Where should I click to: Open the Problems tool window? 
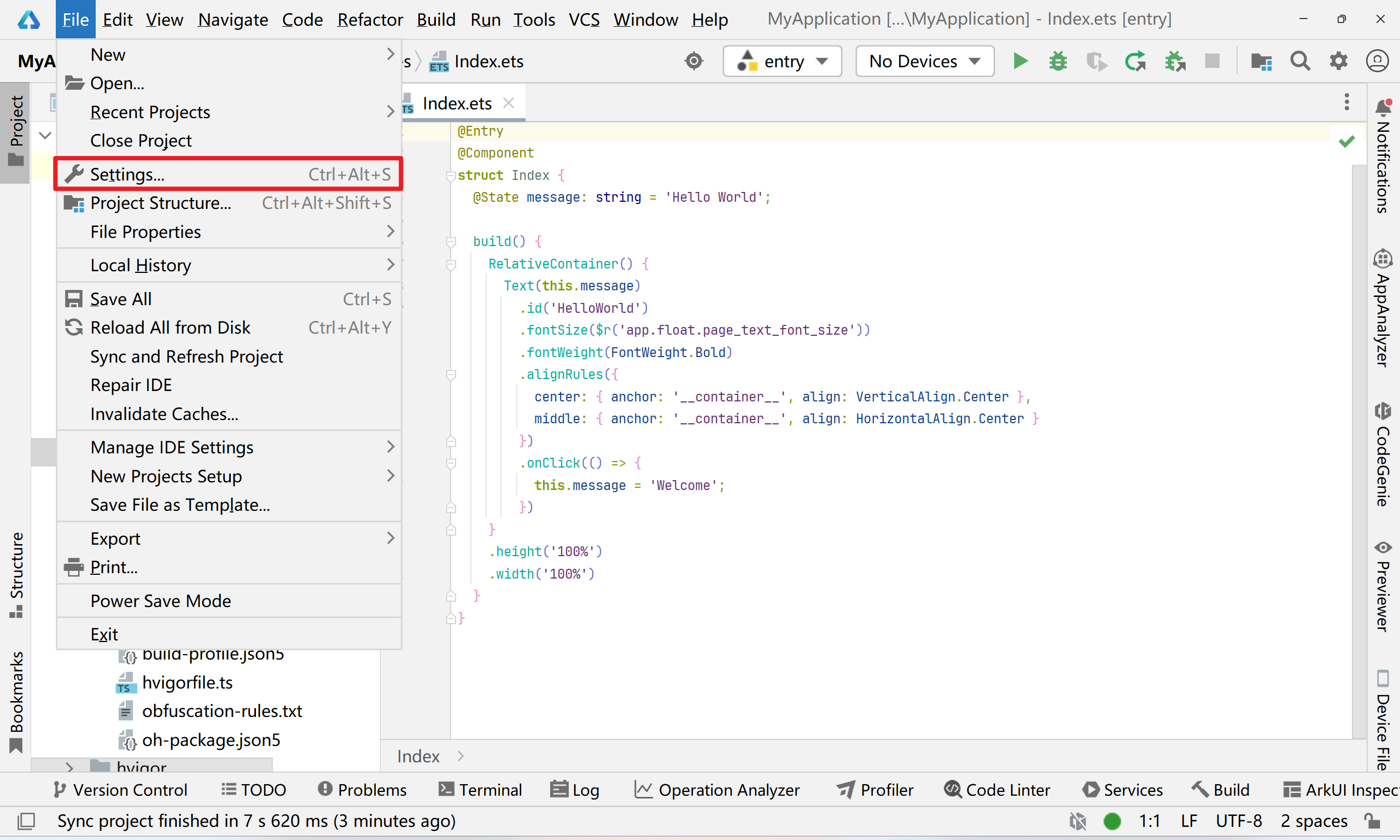tap(362, 790)
